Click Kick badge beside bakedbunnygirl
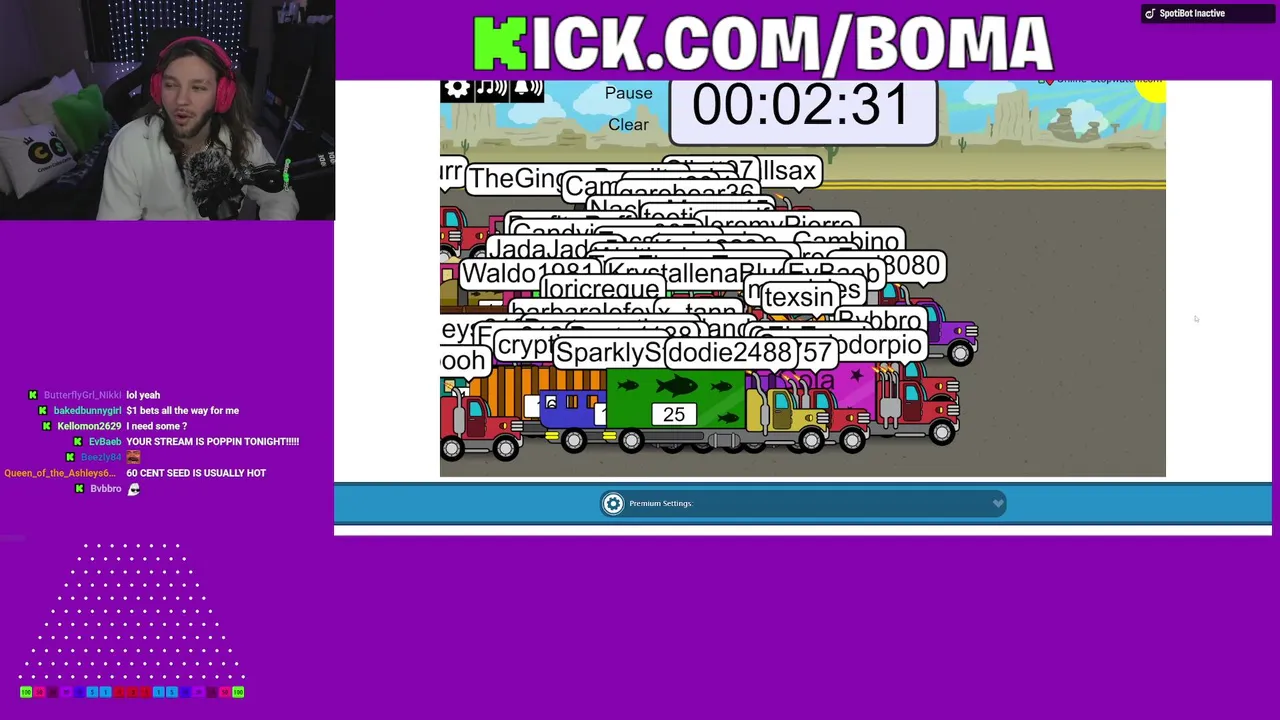This screenshot has height=720, width=1280. (x=43, y=411)
